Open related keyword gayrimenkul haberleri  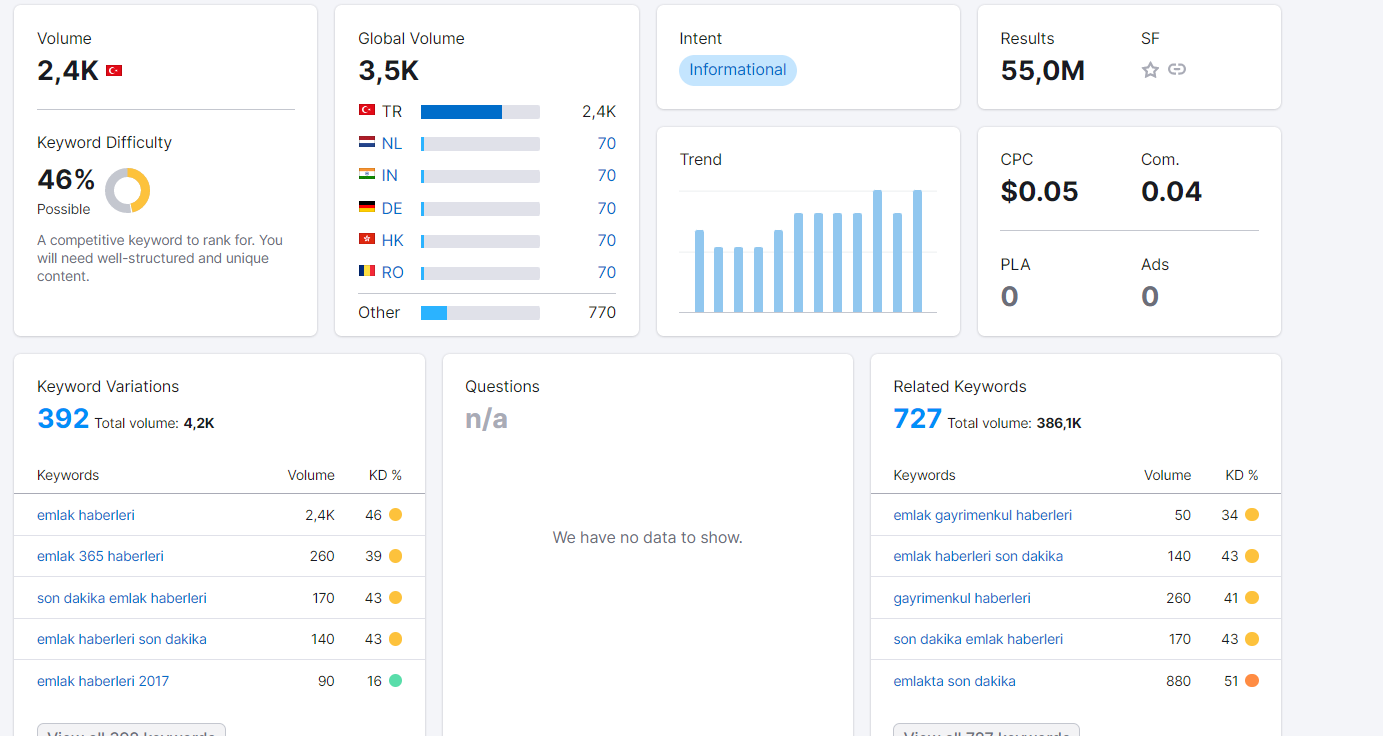[962, 598]
